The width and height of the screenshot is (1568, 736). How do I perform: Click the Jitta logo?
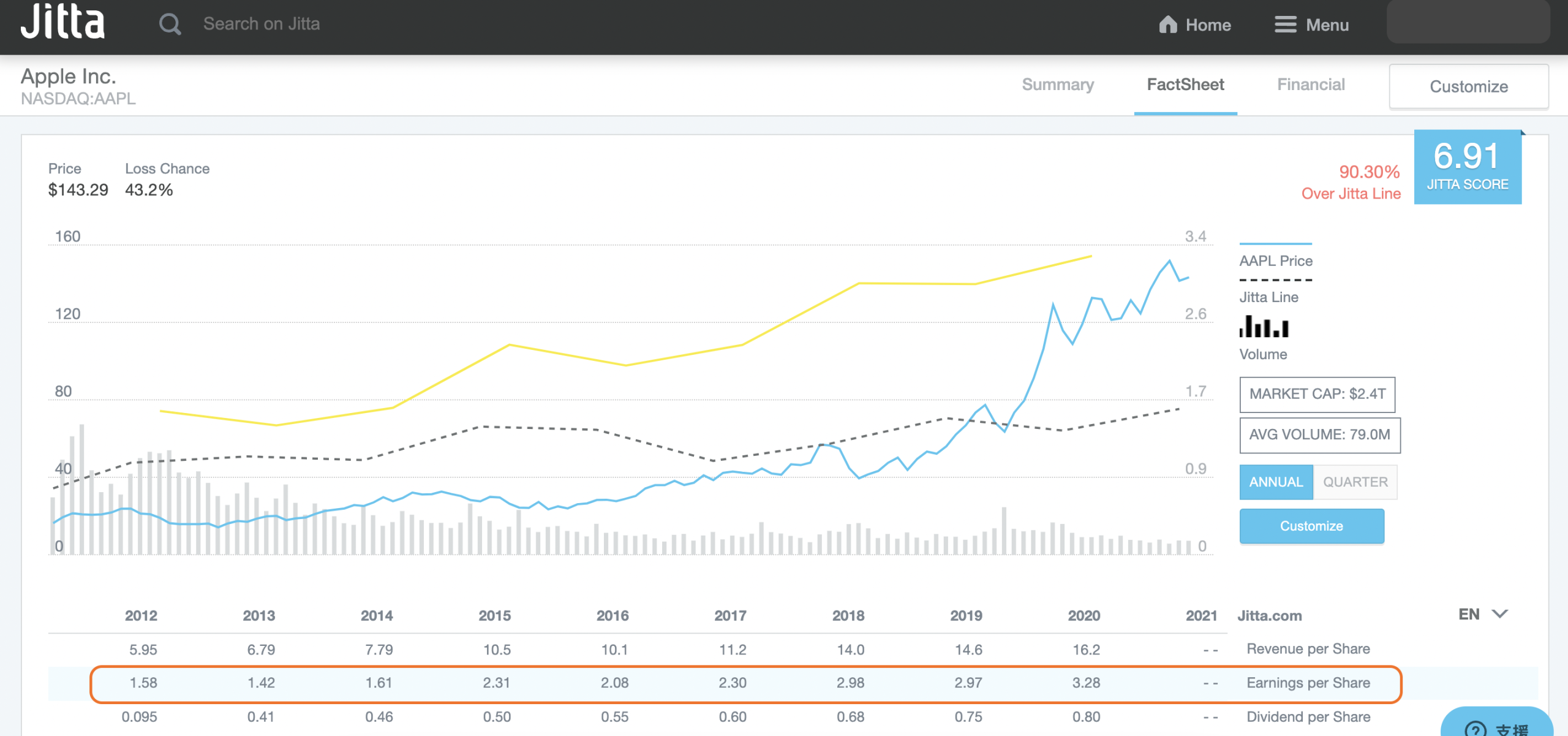click(x=63, y=22)
